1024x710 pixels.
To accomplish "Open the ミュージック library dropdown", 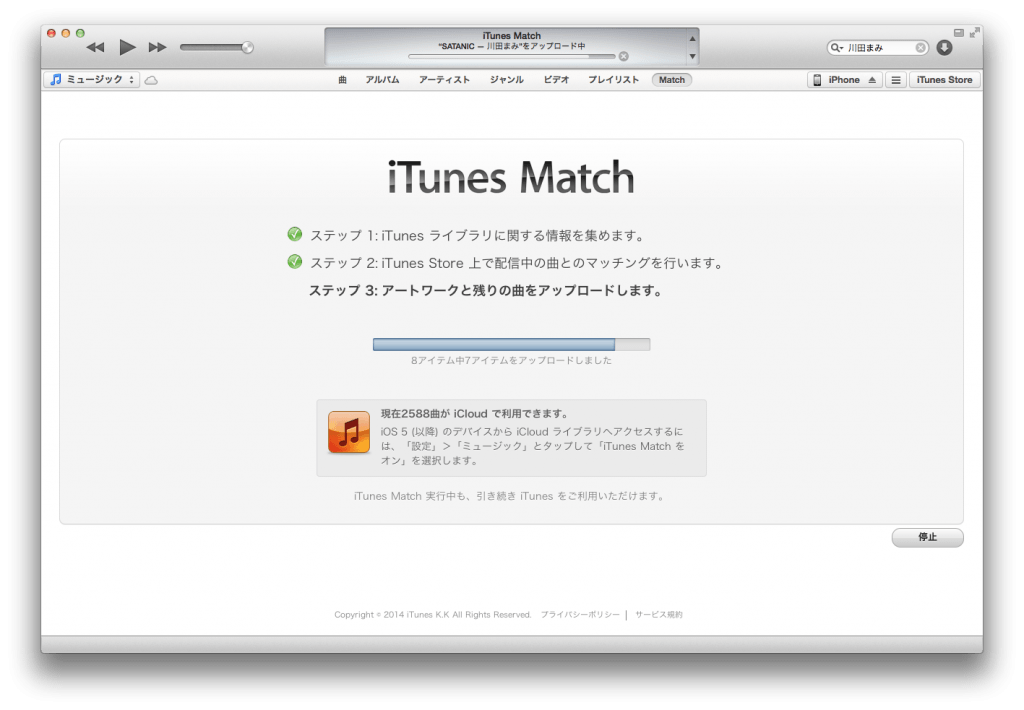I will coord(92,80).
